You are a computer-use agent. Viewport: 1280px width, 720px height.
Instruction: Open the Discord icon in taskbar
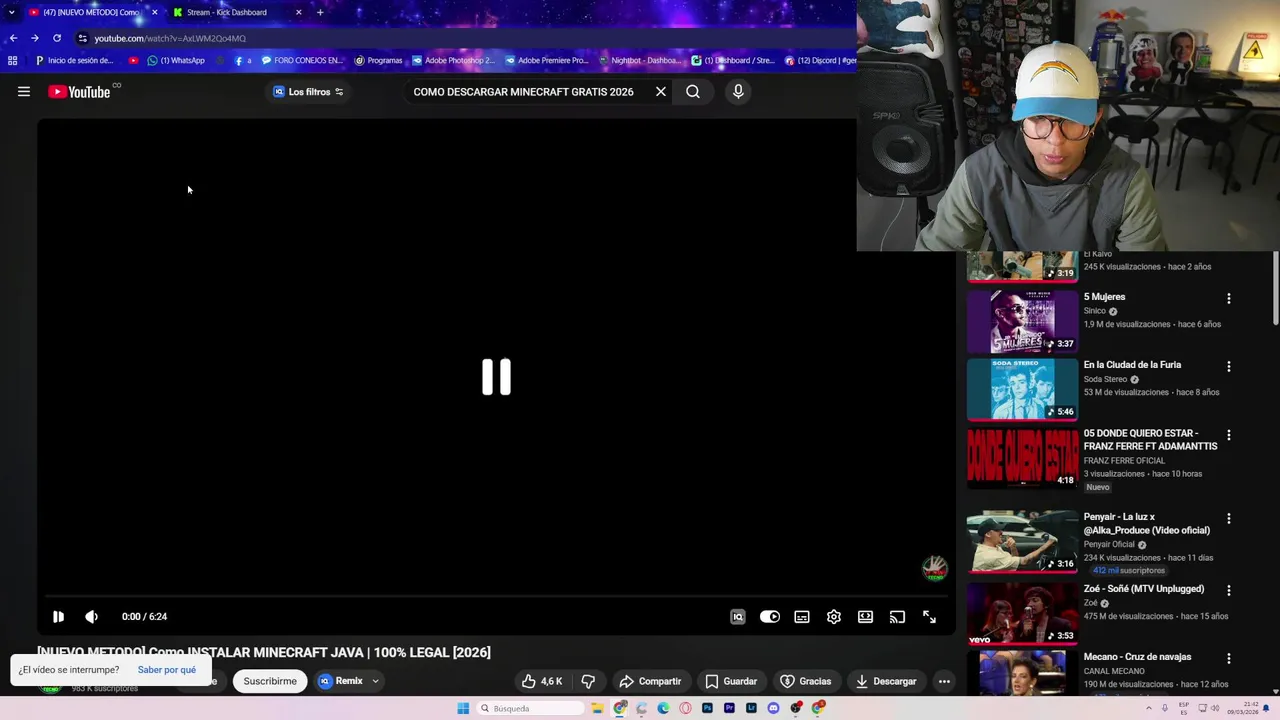[x=773, y=708]
